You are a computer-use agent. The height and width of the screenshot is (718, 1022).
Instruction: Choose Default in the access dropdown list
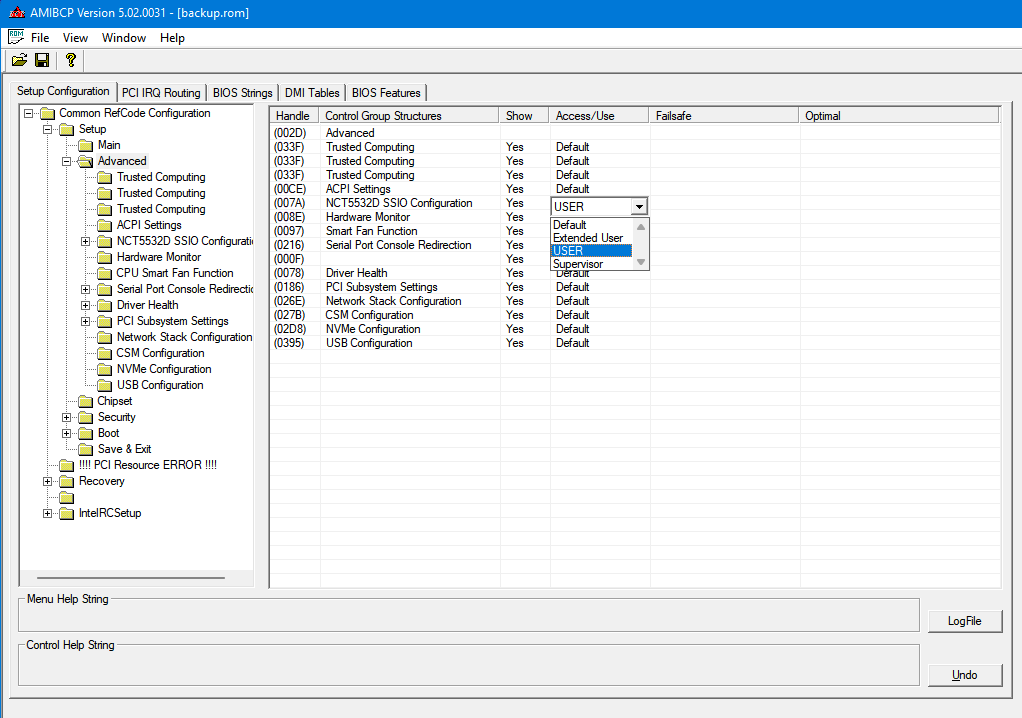pos(591,225)
